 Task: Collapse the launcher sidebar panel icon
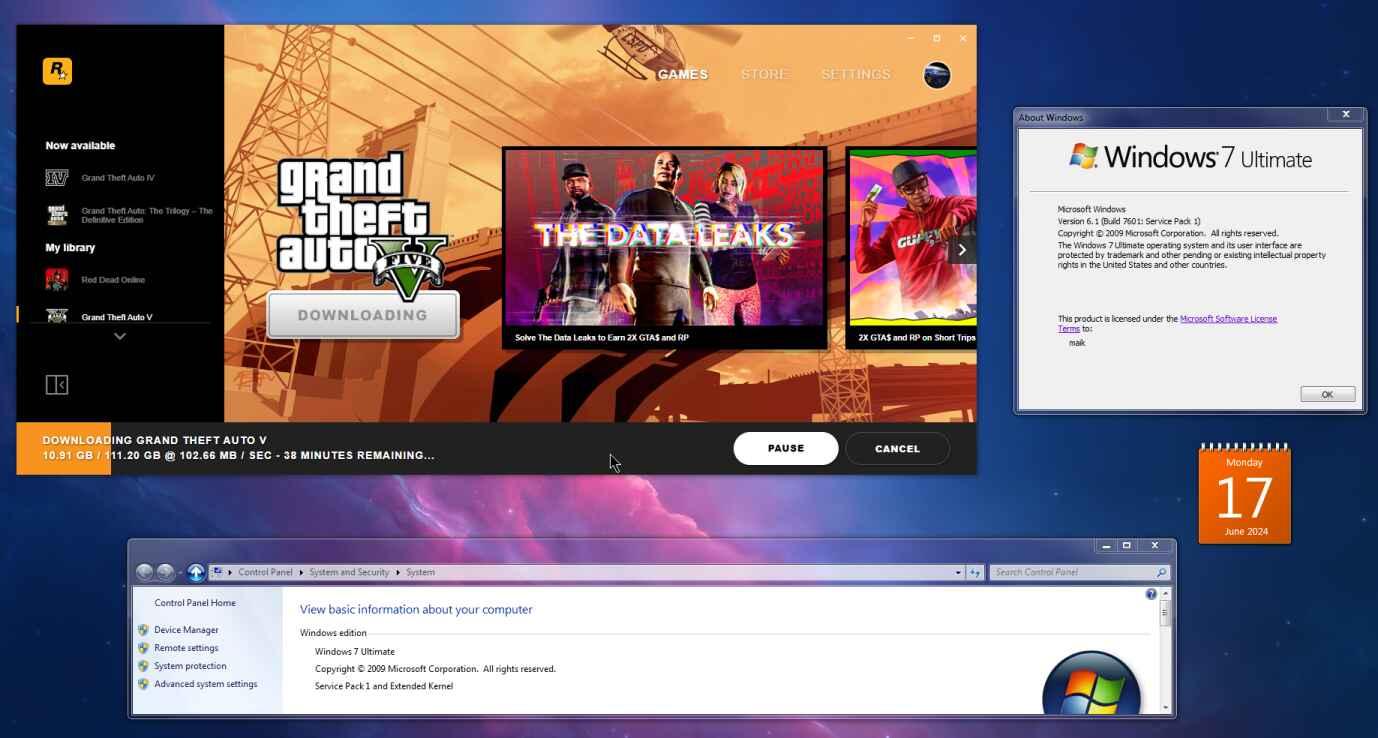click(57, 385)
